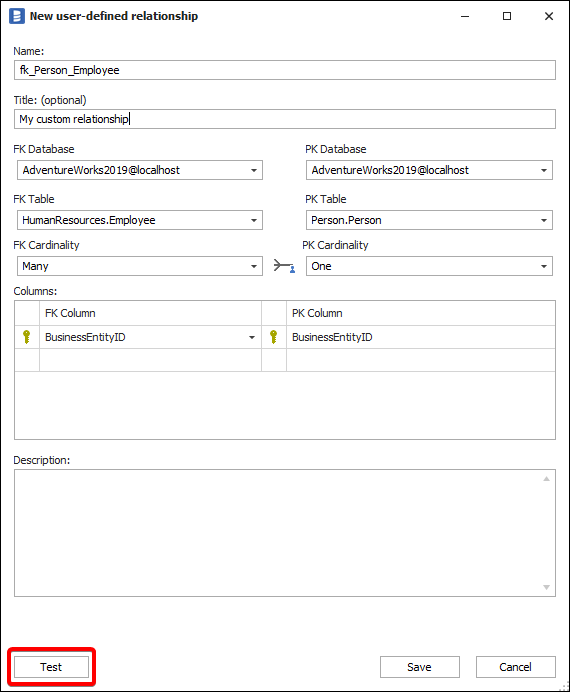Expand the FK Table combo box

click(x=140, y=220)
